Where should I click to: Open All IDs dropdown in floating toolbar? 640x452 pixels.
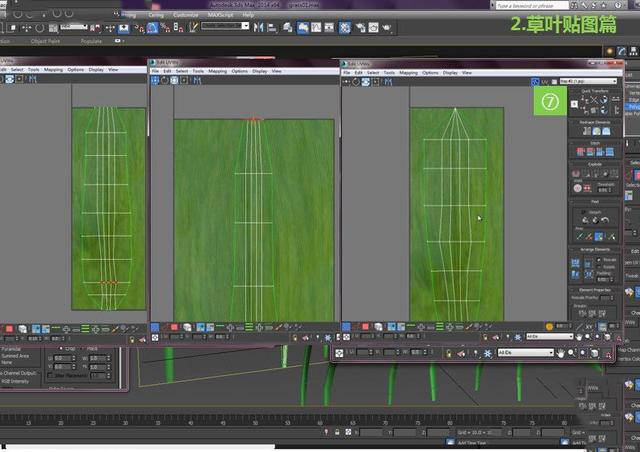[x=525, y=352]
